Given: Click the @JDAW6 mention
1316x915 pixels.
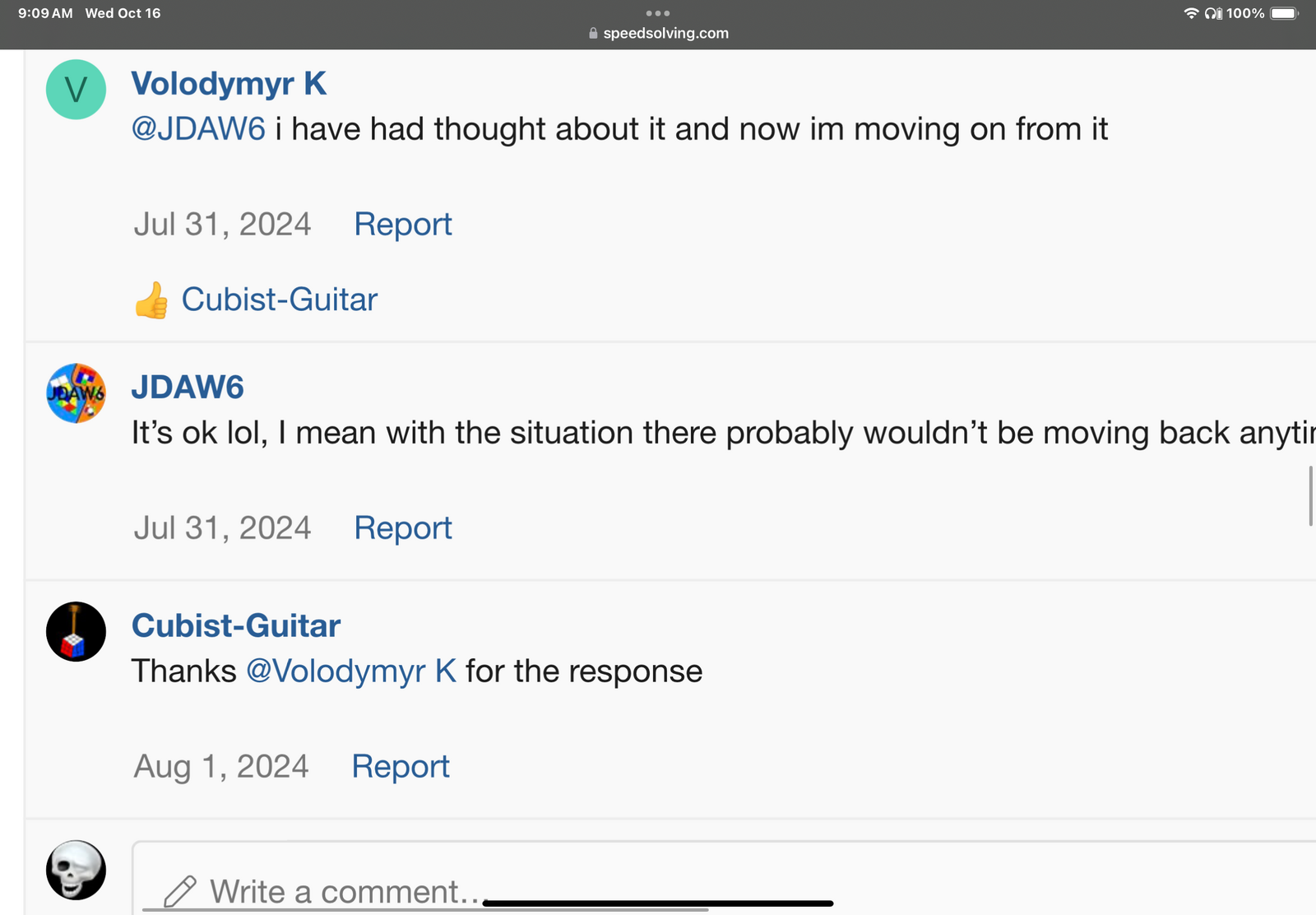Looking at the screenshot, I should [x=198, y=129].
